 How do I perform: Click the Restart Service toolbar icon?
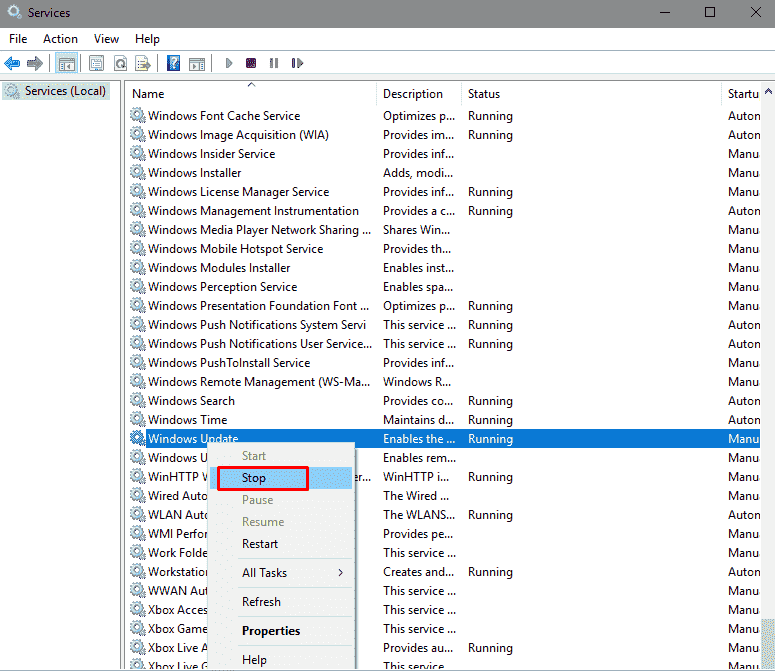click(x=297, y=63)
